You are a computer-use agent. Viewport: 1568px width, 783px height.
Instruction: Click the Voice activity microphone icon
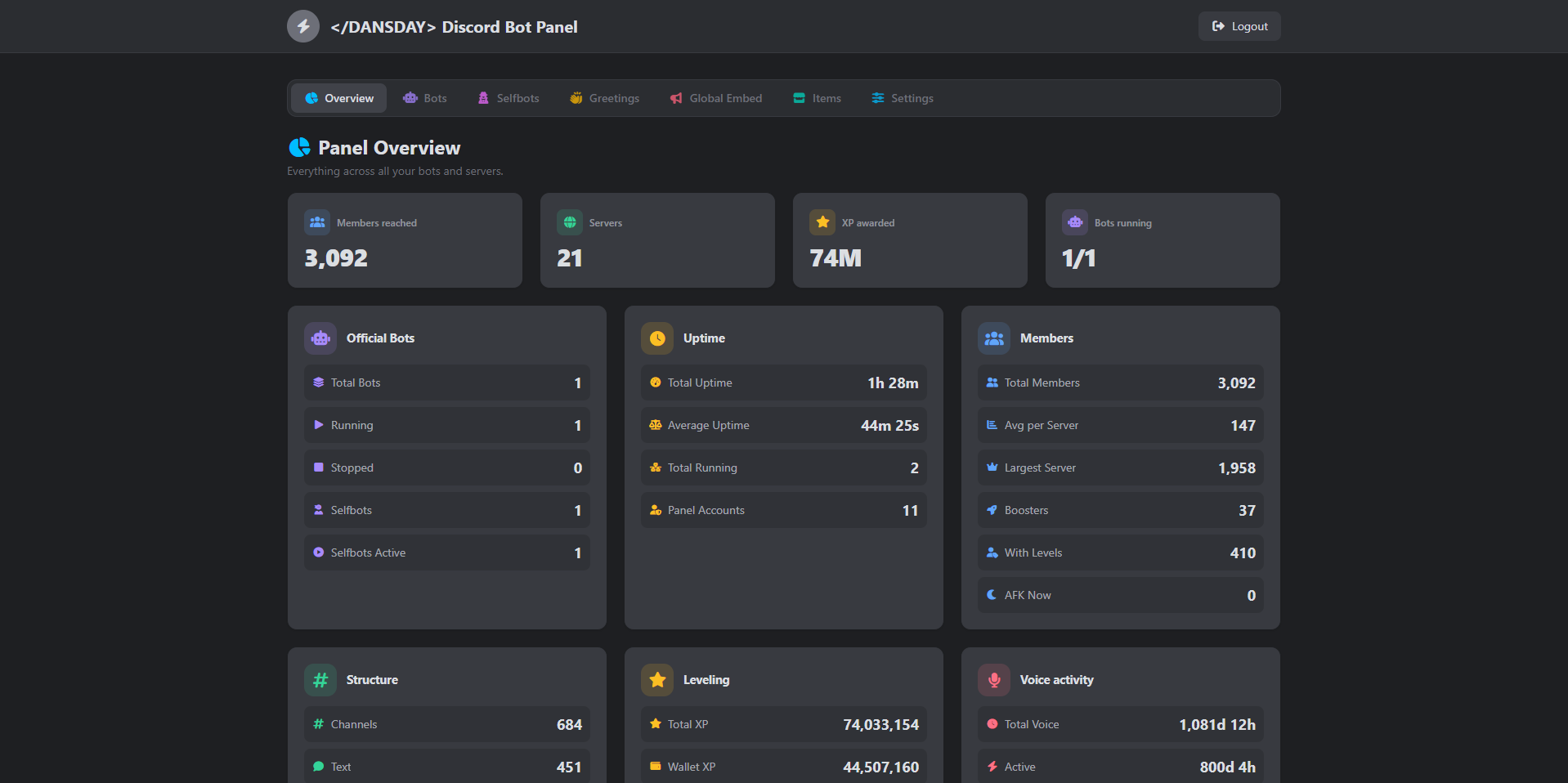tap(994, 680)
